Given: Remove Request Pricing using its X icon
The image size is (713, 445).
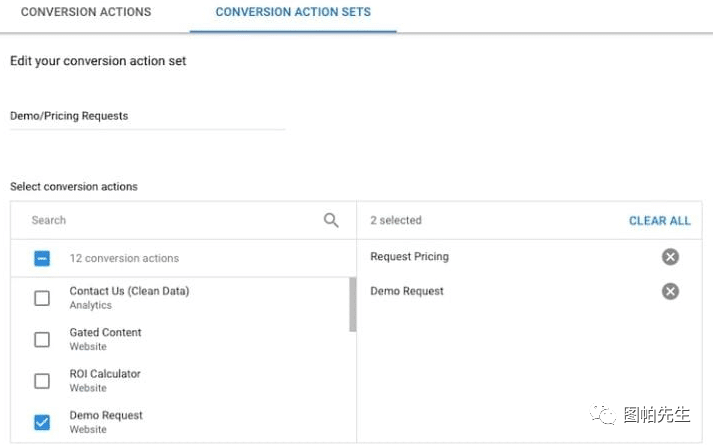Looking at the screenshot, I should (x=670, y=257).
